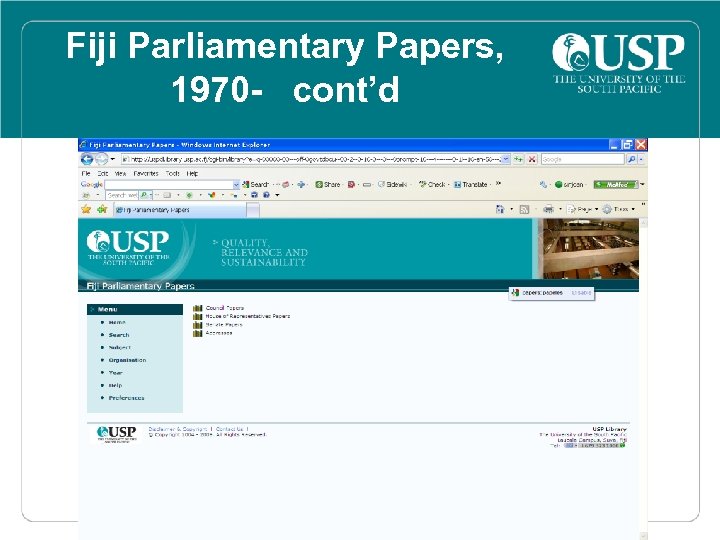Click the floating popup near banner
The width and height of the screenshot is (720, 540).
[x=551, y=293]
